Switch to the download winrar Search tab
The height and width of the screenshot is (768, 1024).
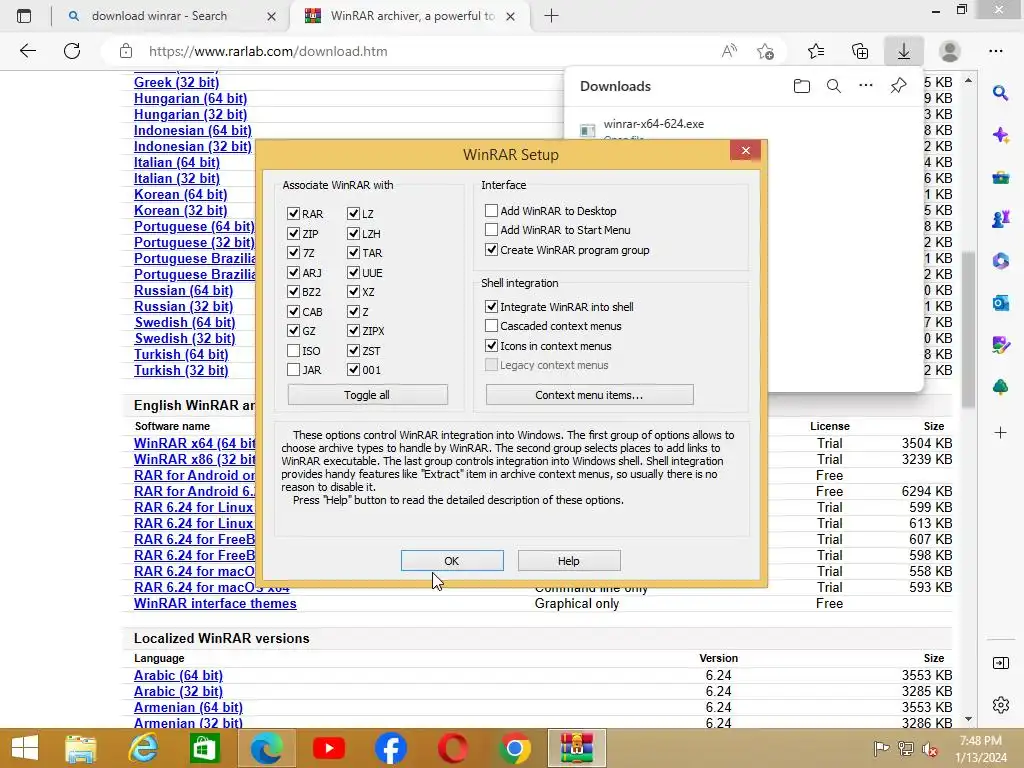159,16
